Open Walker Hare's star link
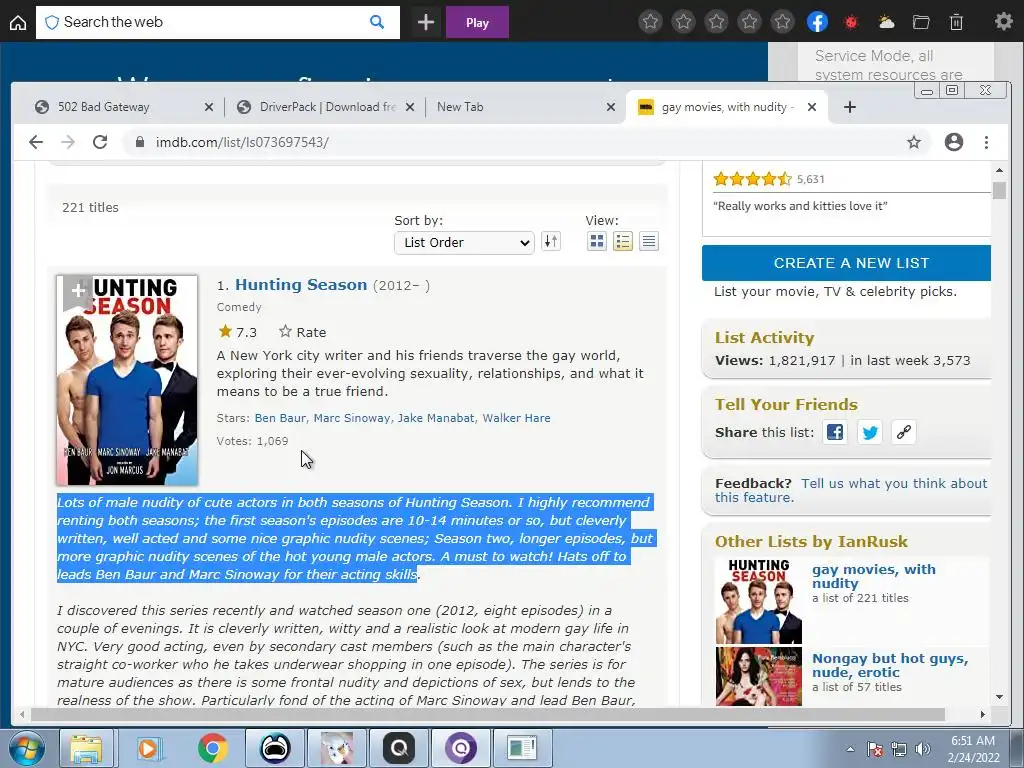 click(x=517, y=418)
